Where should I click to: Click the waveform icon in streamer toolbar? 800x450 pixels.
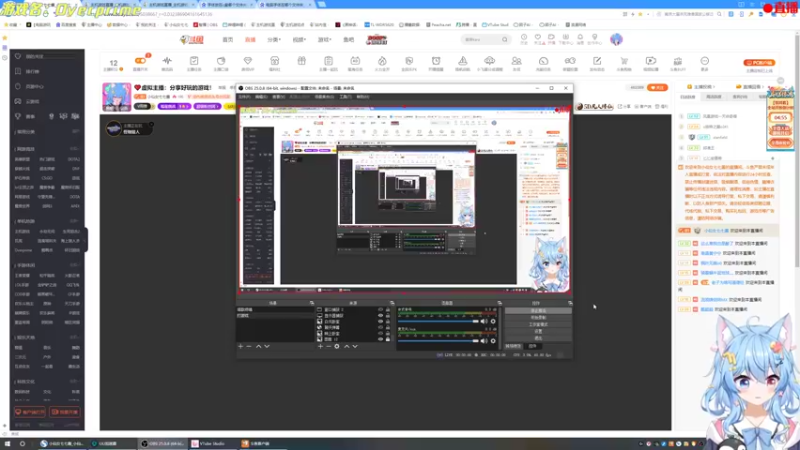tap(167, 63)
